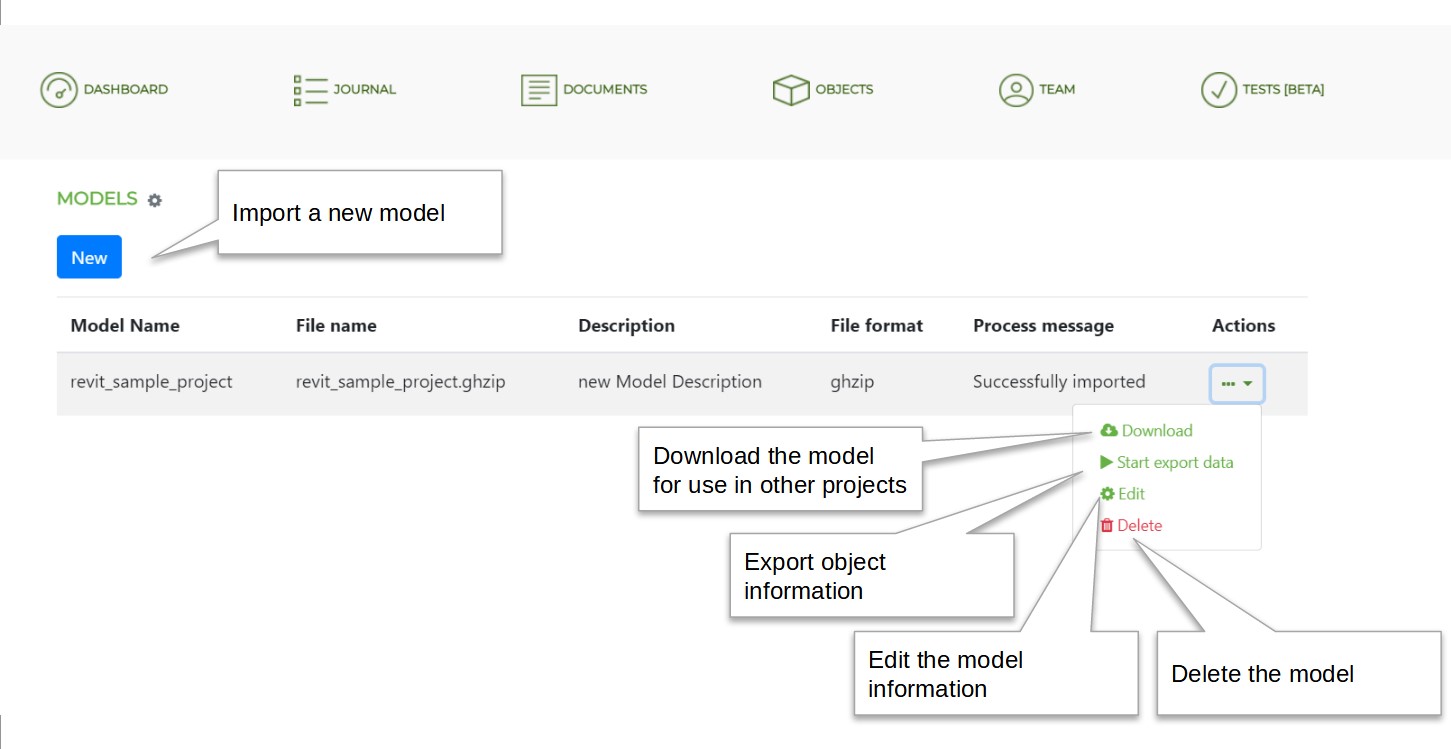The image size is (1451, 749).
Task: Click the Tests checkmark icon
Action: pyautogui.click(x=1219, y=89)
